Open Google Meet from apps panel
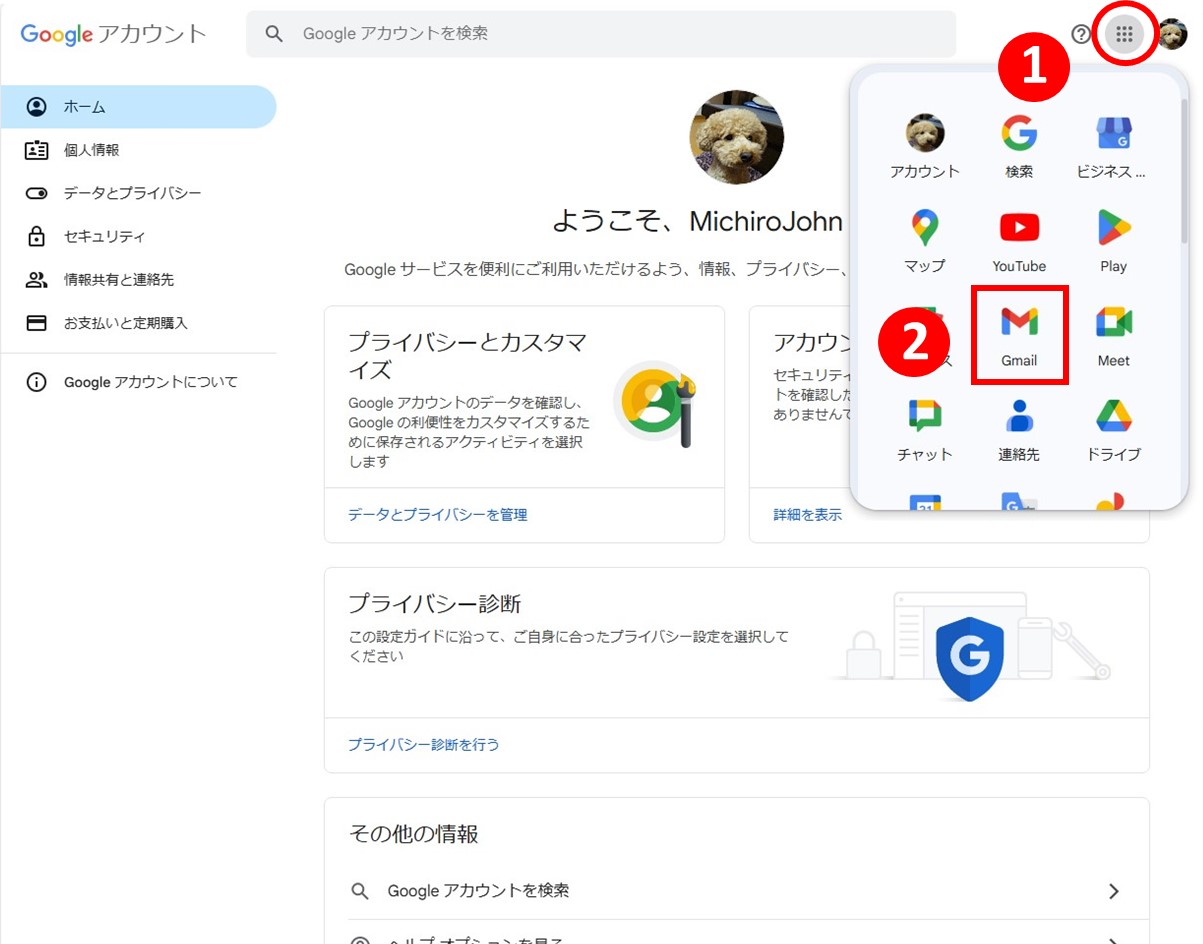This screenshot has height=944, width=1203. (1113, 334)
